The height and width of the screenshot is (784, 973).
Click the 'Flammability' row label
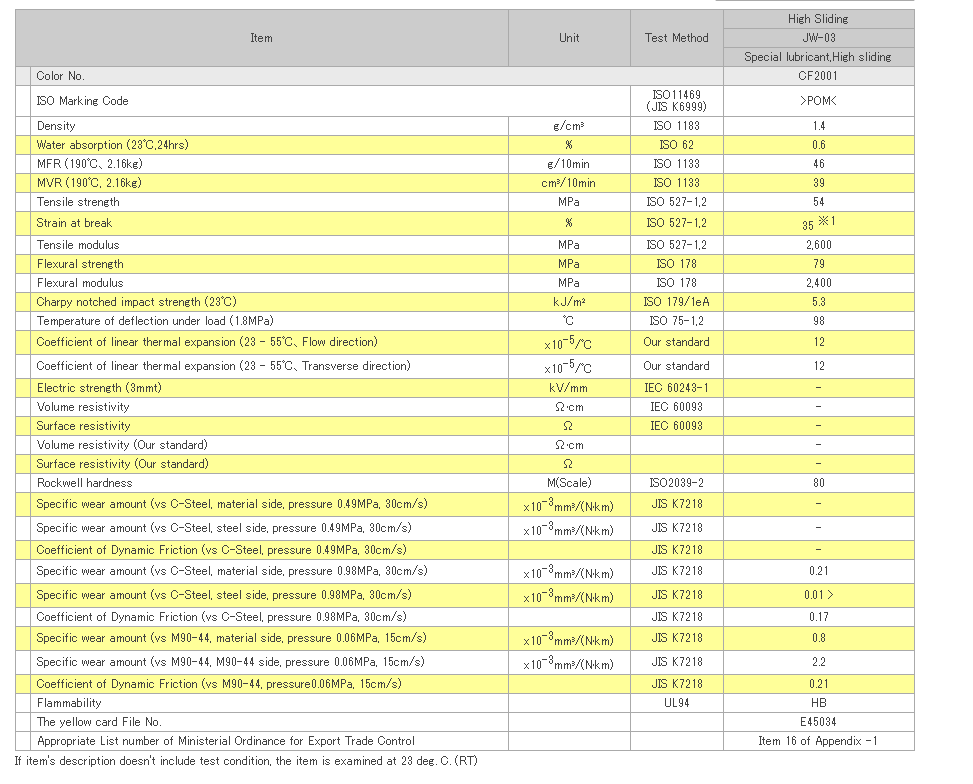[x=69, y=703]
